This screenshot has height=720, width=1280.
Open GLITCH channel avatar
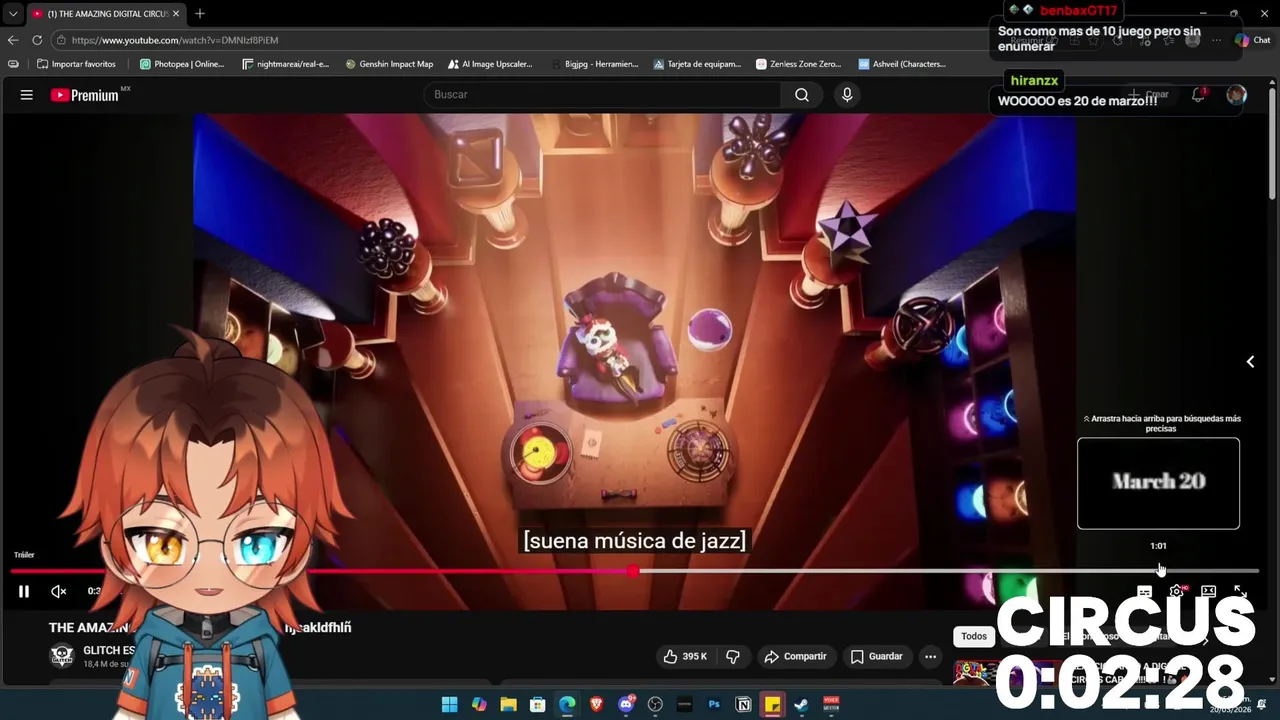tap(62, 656)
